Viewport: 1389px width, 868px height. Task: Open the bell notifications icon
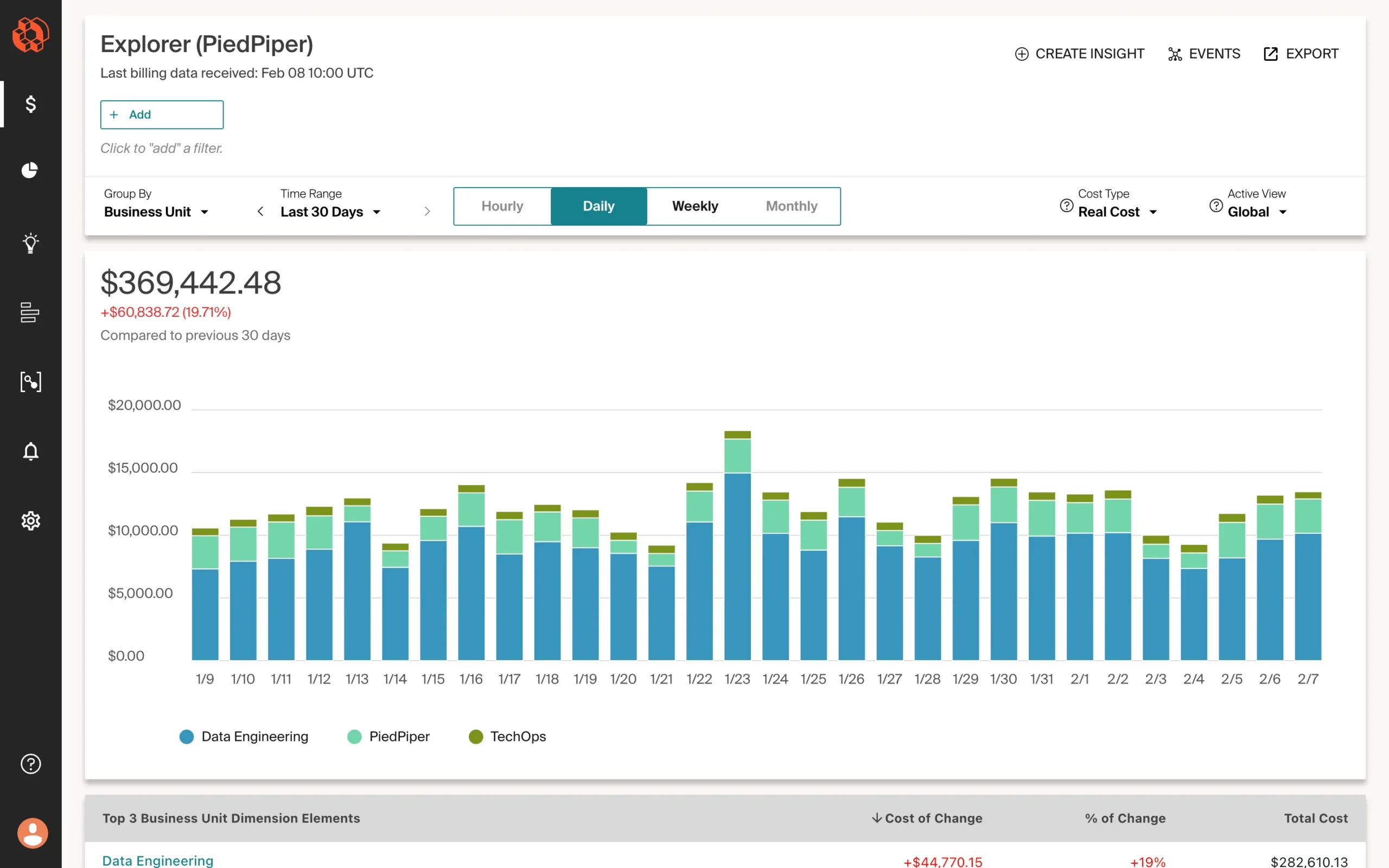[x=30, y=451]
